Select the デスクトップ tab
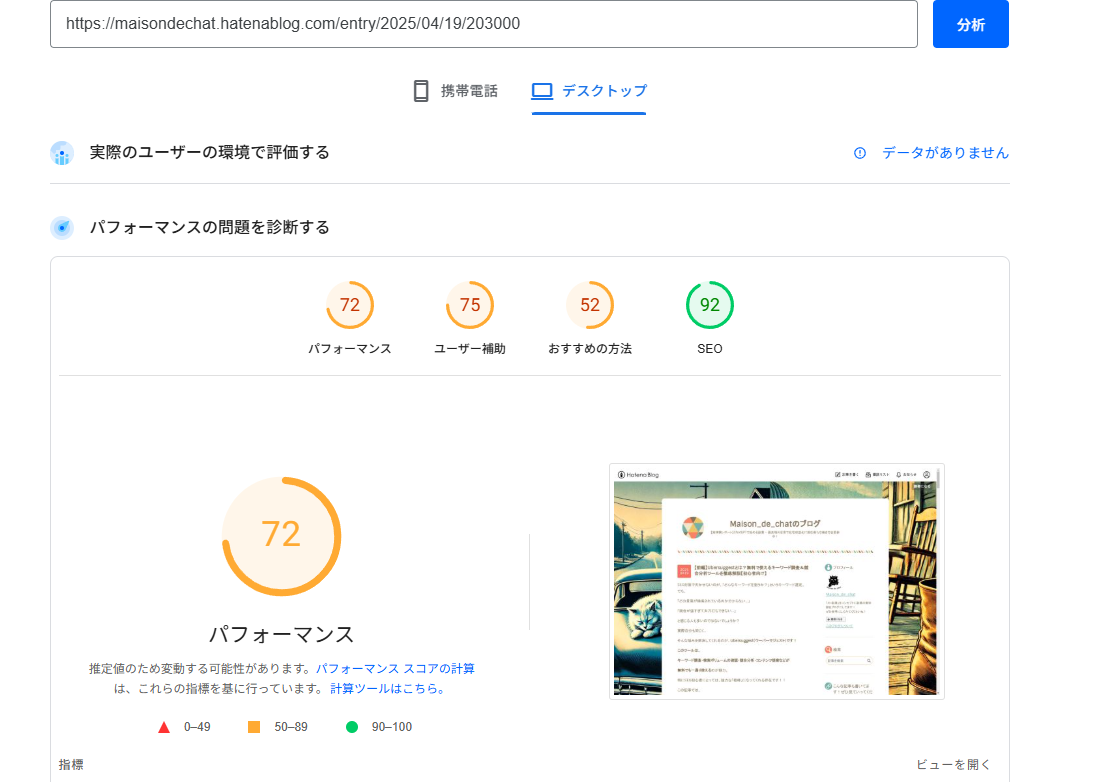Image resolution: width=1118 pixels, height=782 pixels. [x=589, y=91]
